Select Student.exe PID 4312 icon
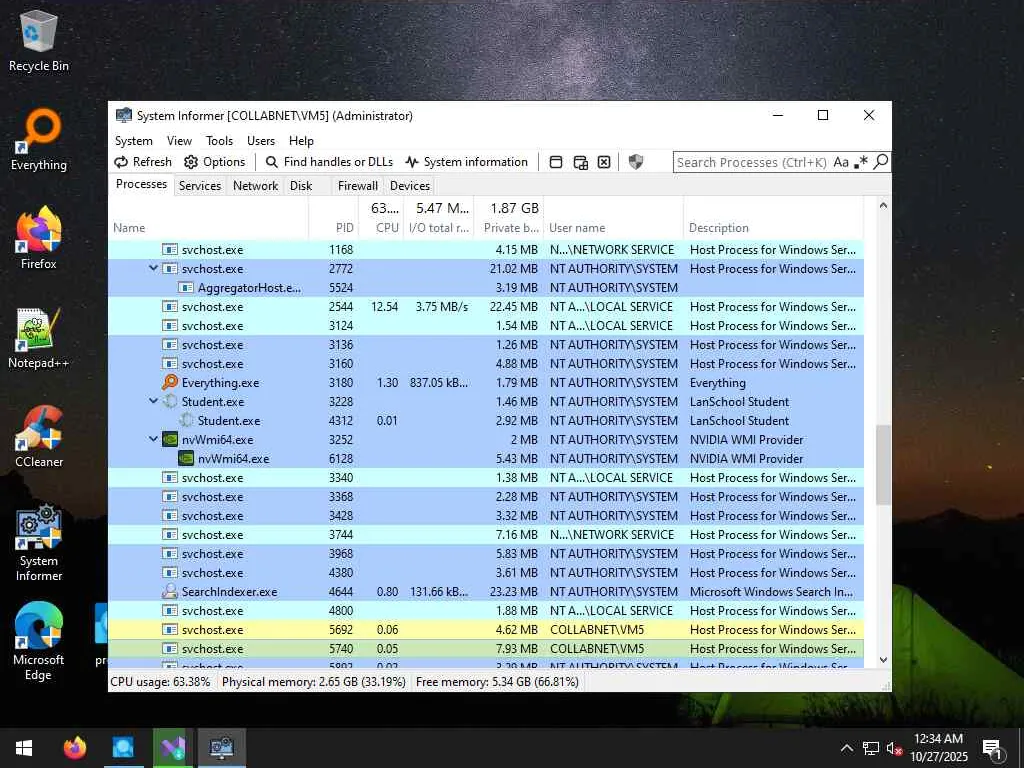The width and height of the screenshot is (1024, 768). point(186,421)
